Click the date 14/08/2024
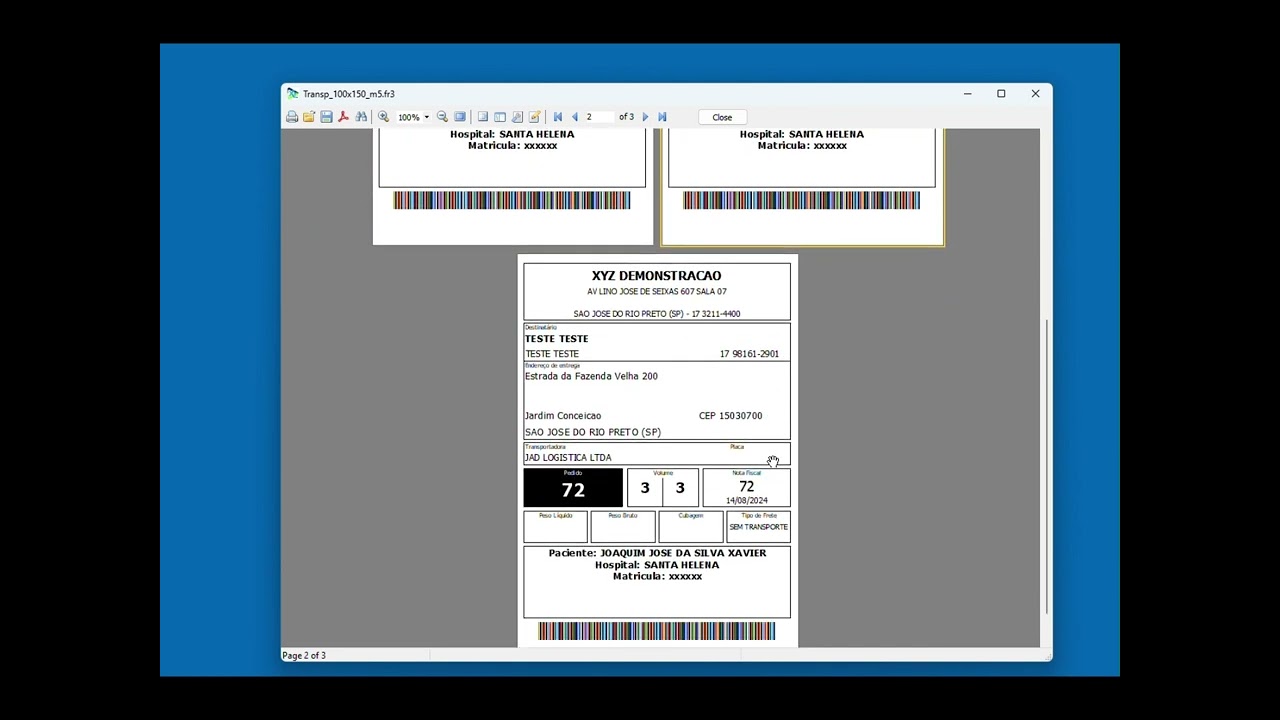This screenshot has width=1280, height=720. [x=747, y=501]
